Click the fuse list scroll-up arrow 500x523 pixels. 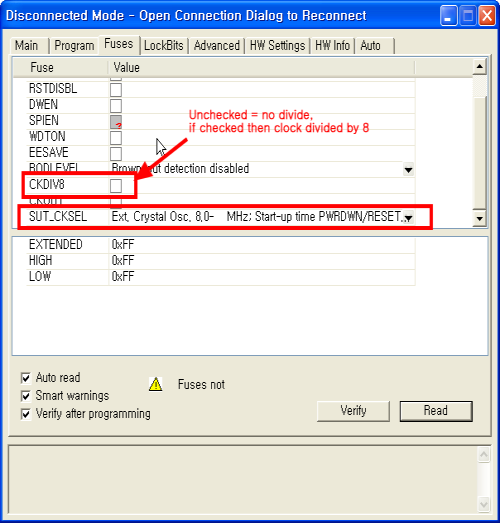point(480,67)
